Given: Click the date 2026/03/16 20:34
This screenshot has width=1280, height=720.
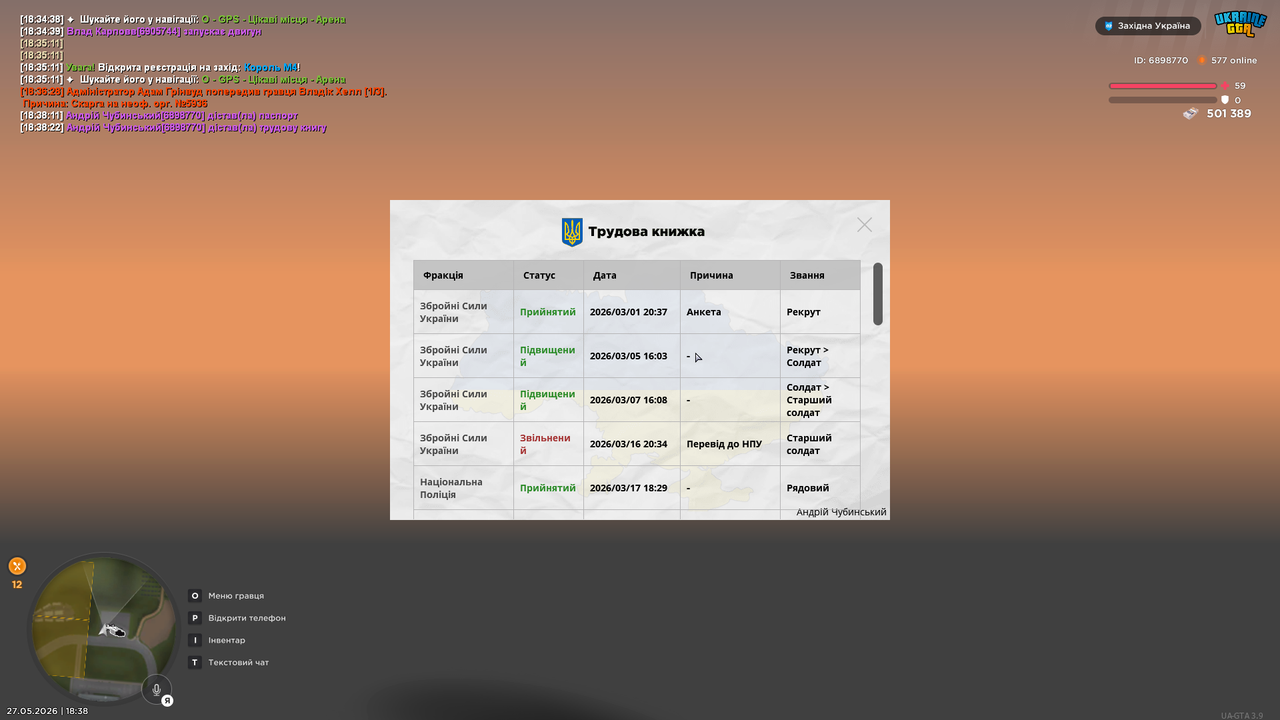Looking at the screenshot, I should point(628,444).
